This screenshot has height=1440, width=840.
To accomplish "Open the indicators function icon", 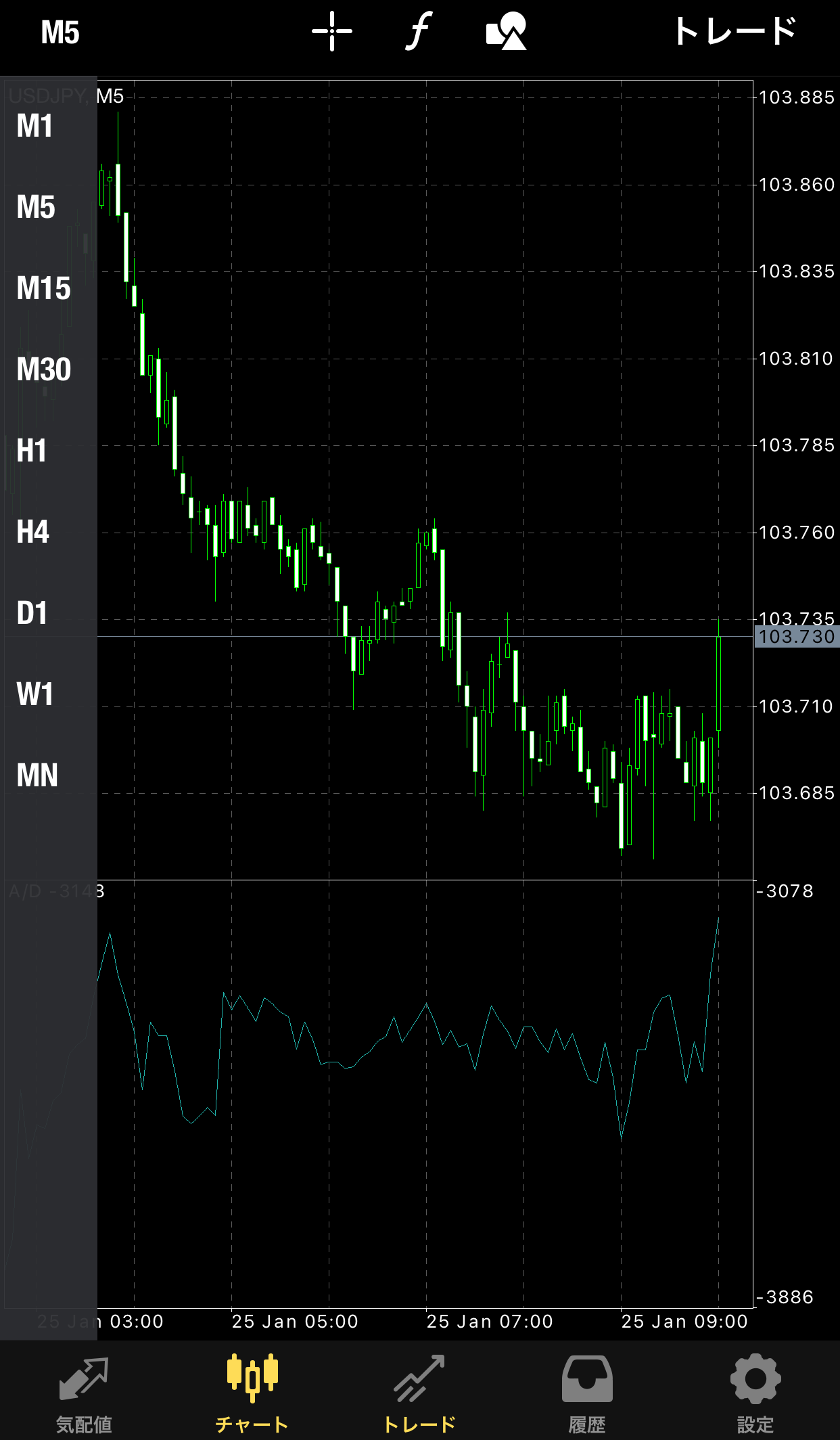I will [x=419, y=31].
